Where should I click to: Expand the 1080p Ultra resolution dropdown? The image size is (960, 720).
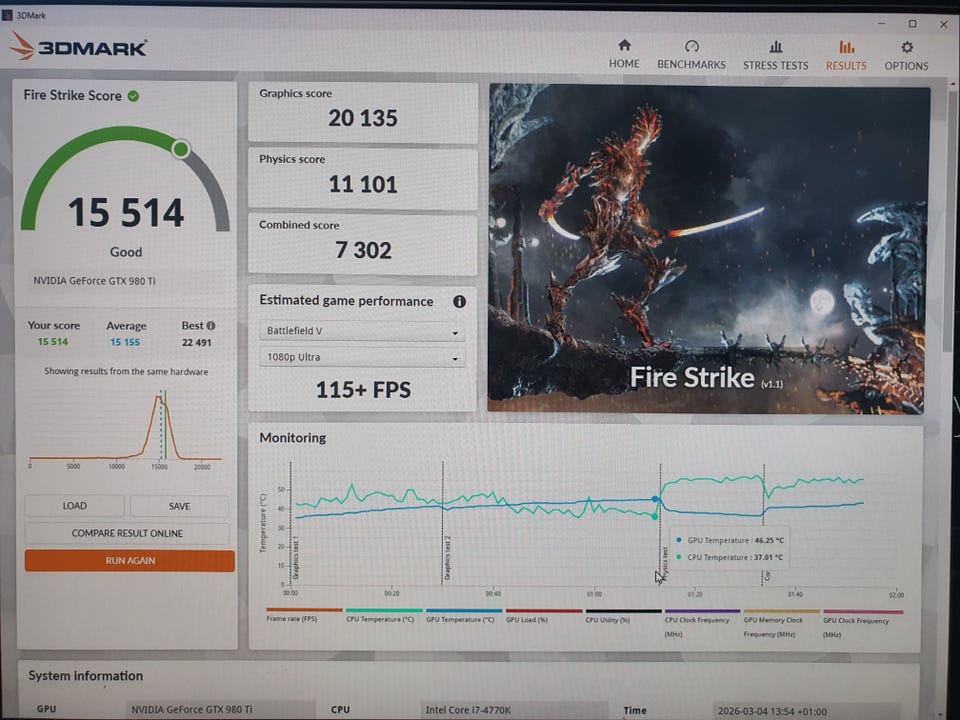coord(362,357)
